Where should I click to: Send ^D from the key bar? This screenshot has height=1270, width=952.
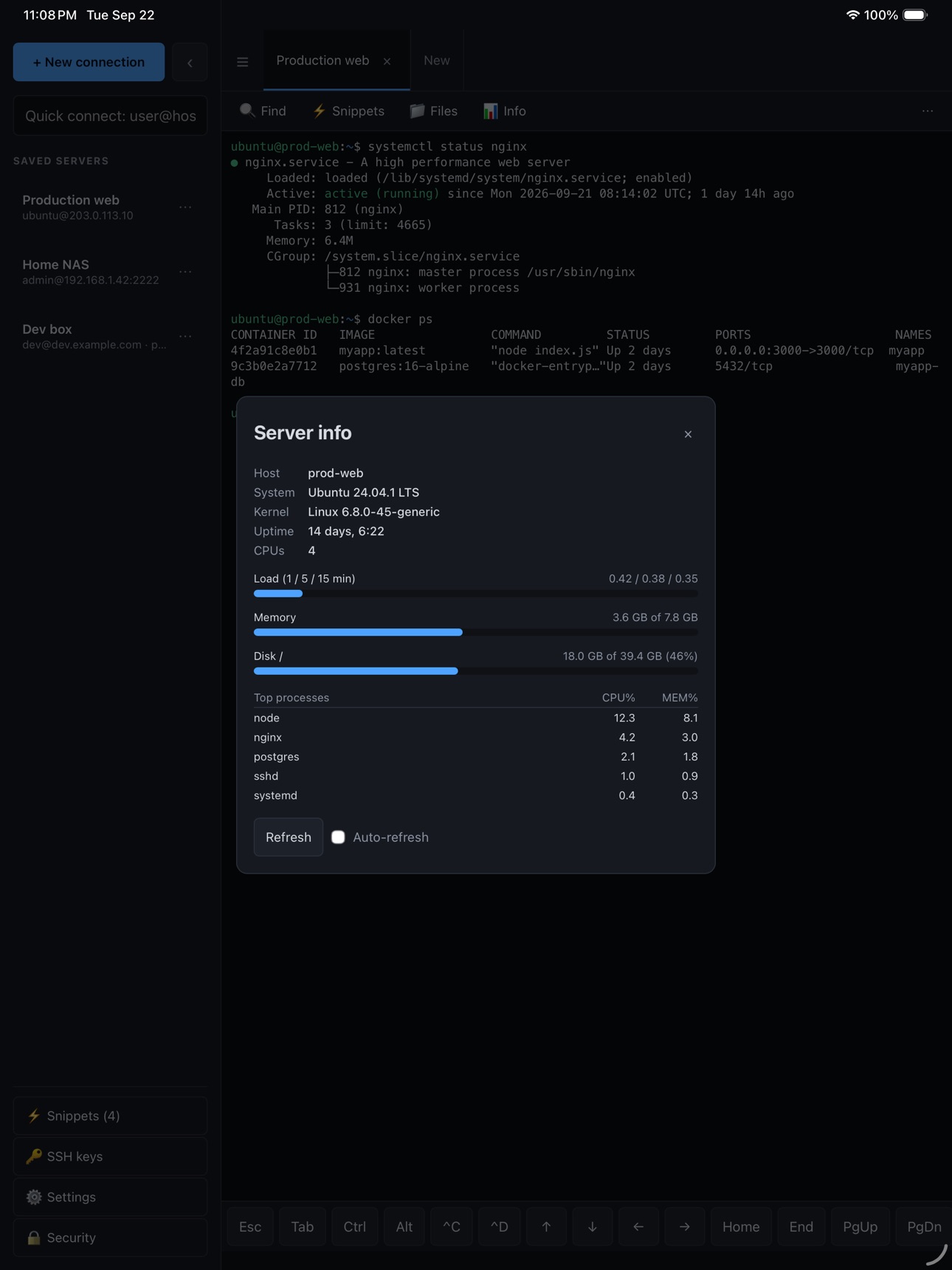(500, 1226)
